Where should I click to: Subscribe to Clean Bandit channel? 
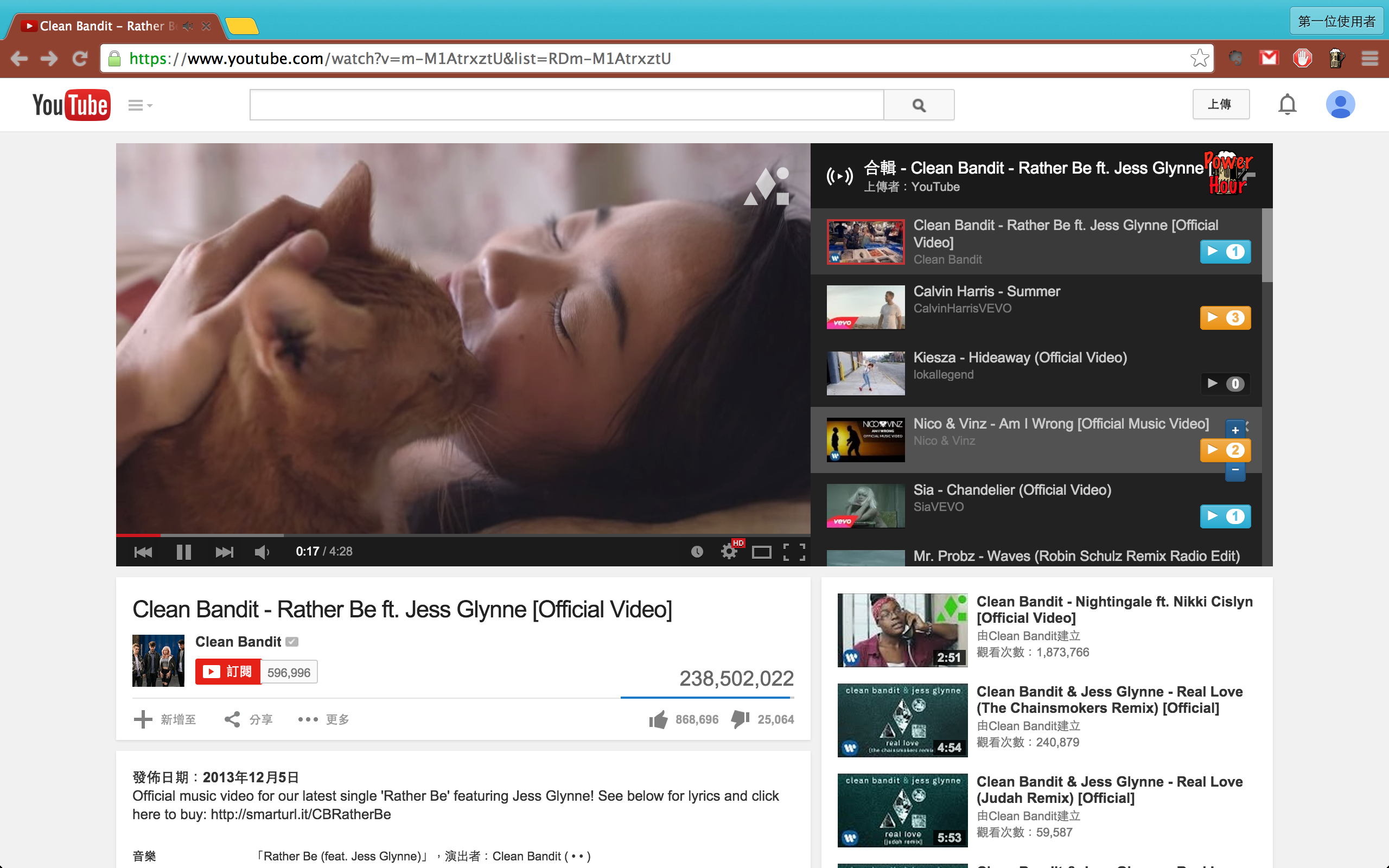point(228,672)
